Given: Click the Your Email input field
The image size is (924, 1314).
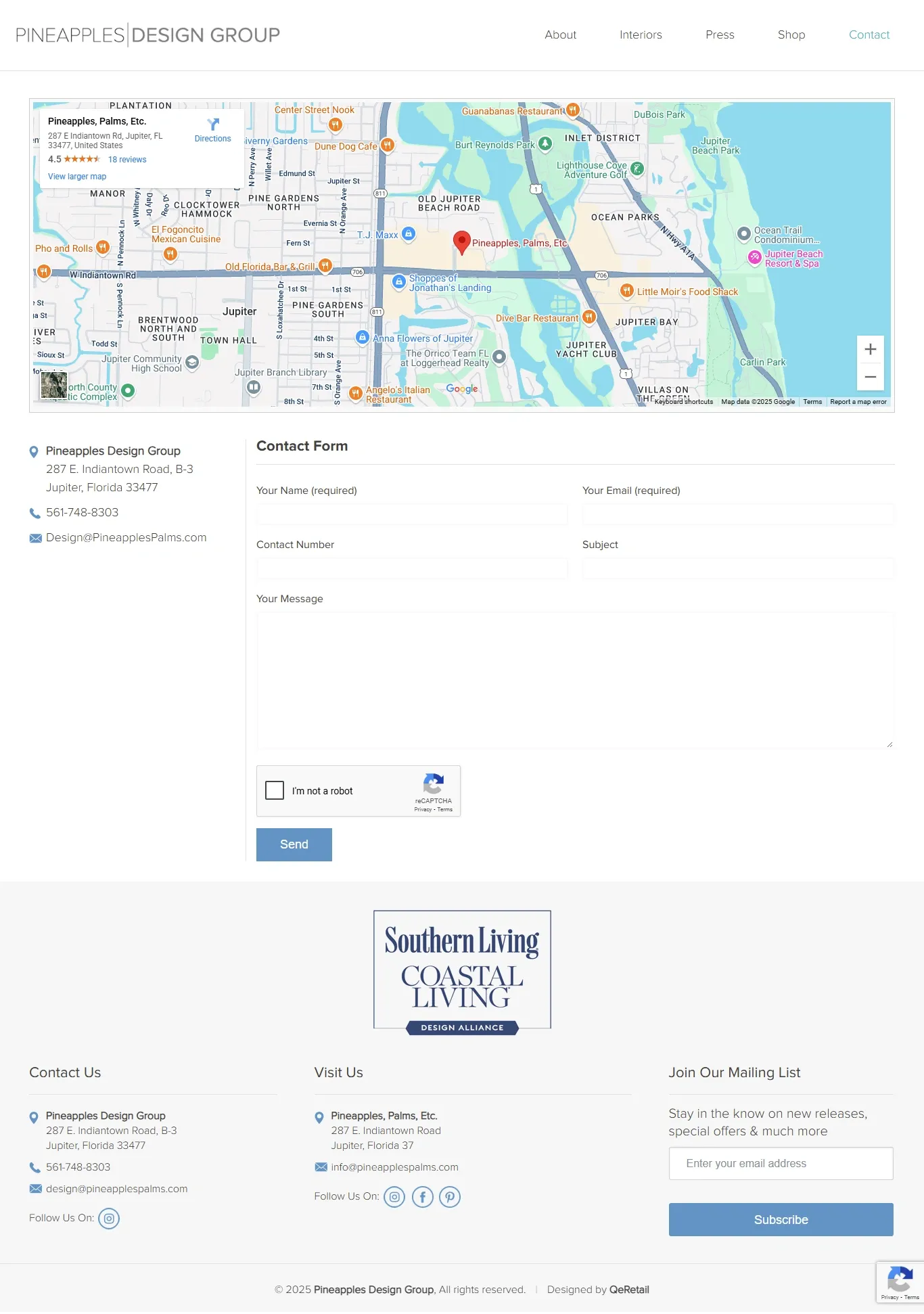Looking at the screenshot, I should pos(738,514).
